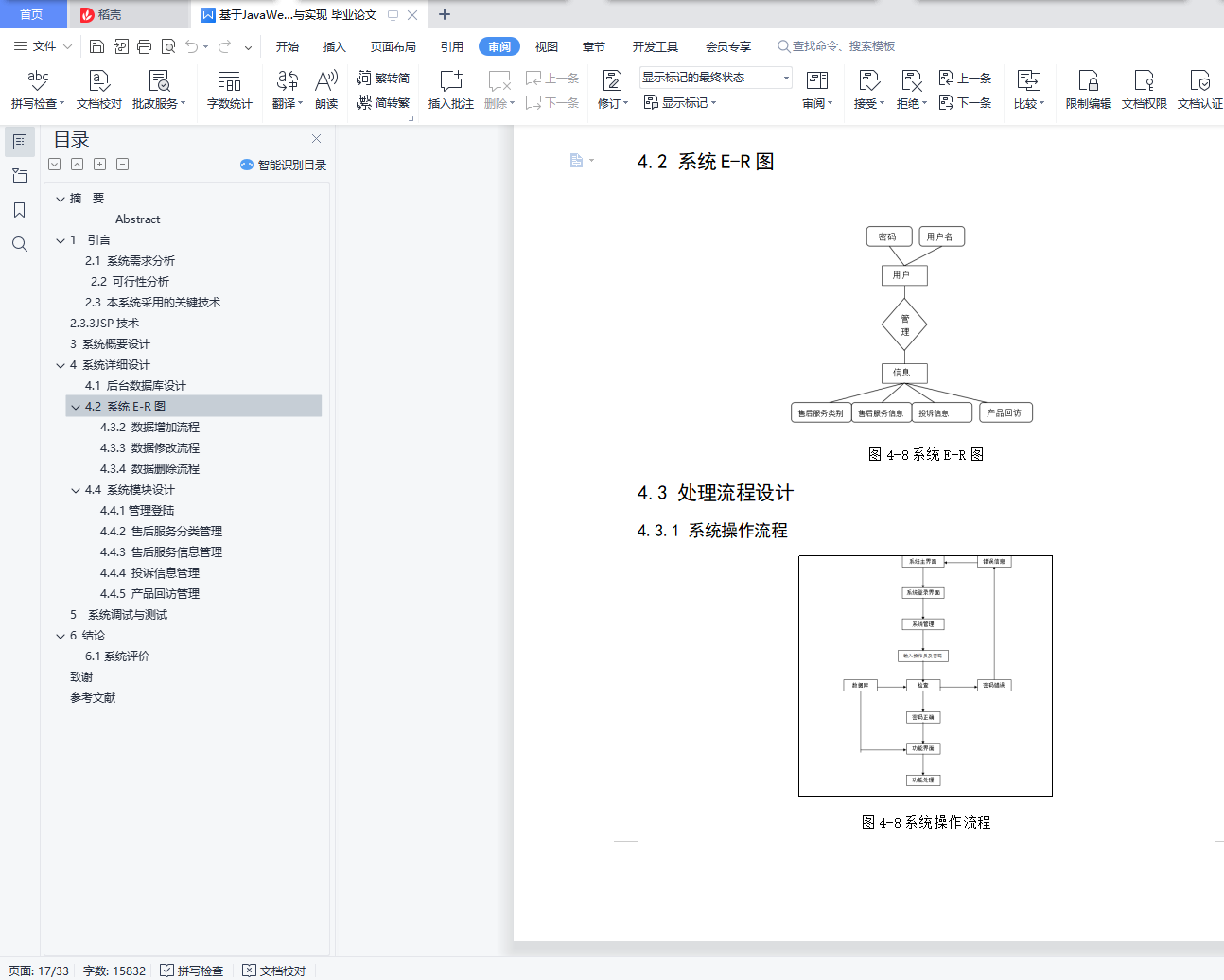Open the 会员专享 tab

coord(728,46)
